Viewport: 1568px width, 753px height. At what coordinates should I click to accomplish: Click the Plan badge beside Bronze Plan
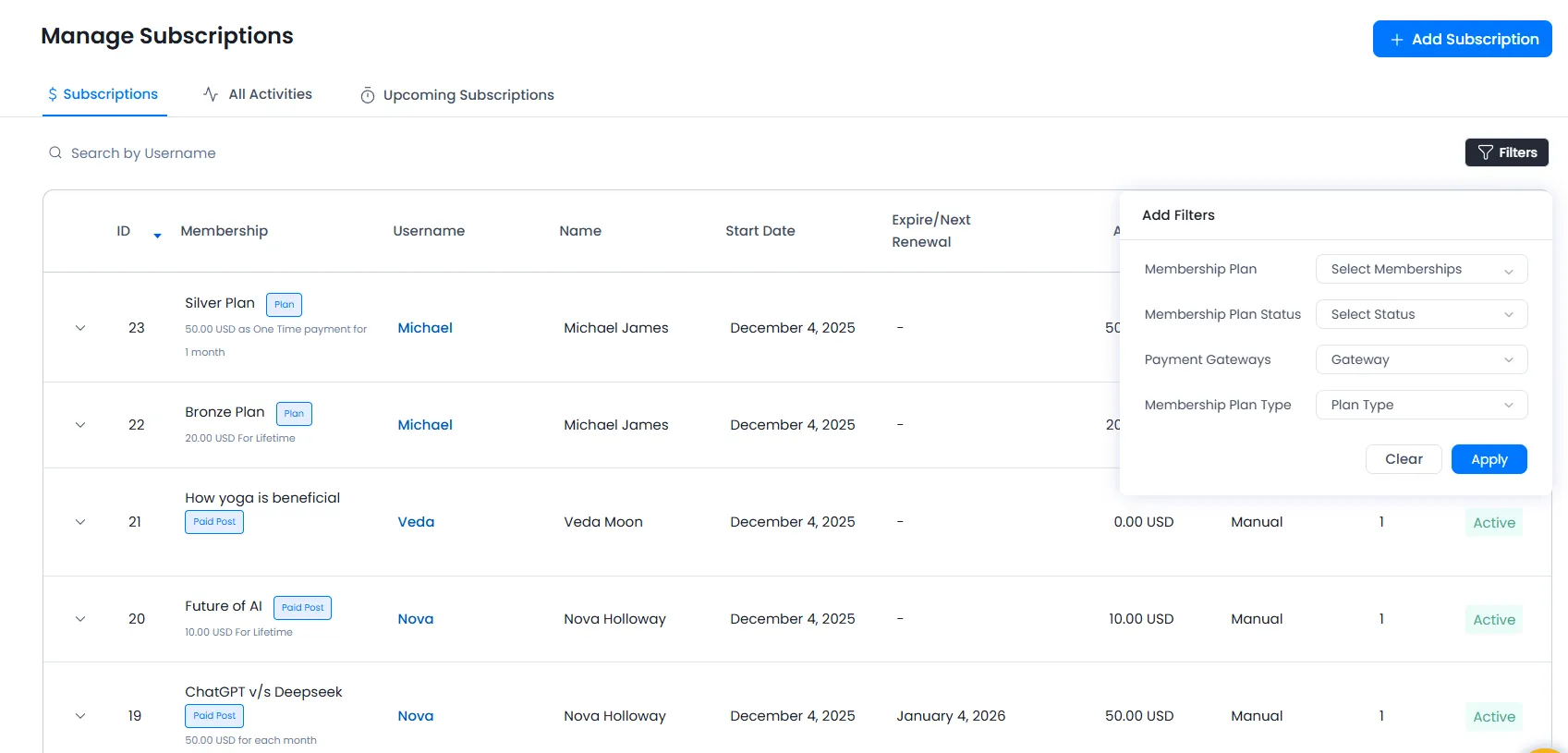[x=294, y=413]
